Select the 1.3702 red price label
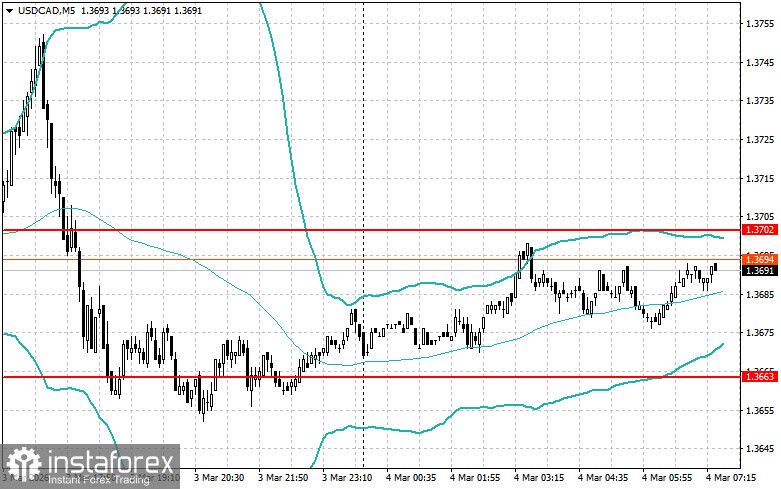Viewport: 781px width, 489px height. 760,230
